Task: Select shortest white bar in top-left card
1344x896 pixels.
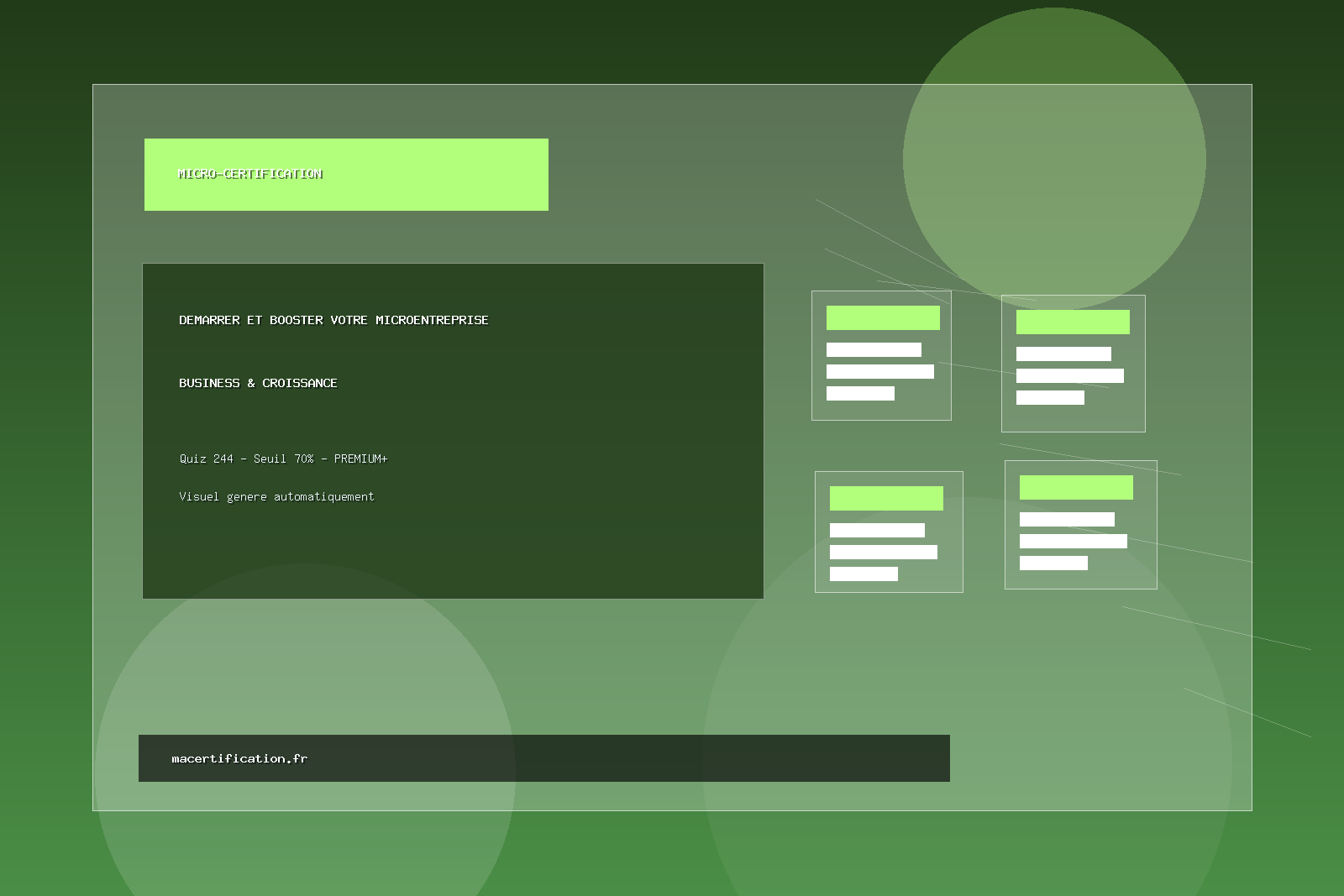Action: point(860,393)
